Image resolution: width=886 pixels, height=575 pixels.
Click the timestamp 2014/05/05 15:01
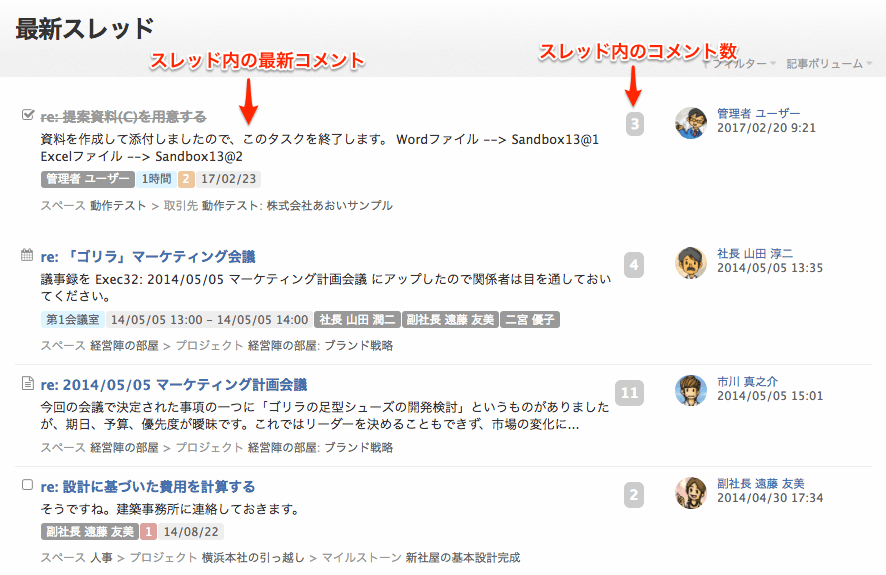(x=770, y=396)
